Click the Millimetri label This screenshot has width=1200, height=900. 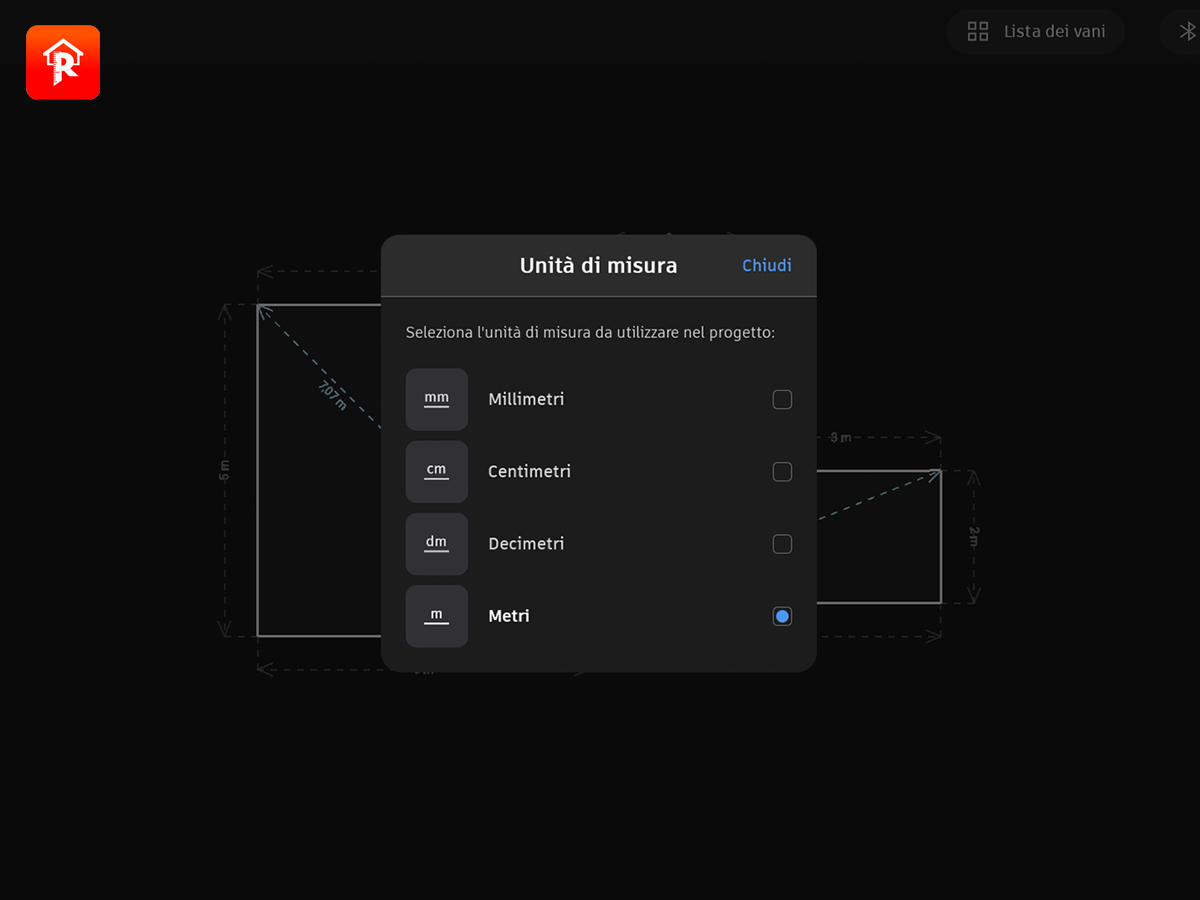[526, 399]
